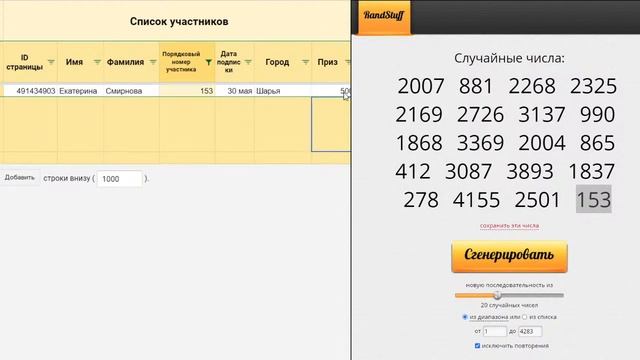Click the сохранить эти числа link
This screenshot has width=640, height=360.
509,225
